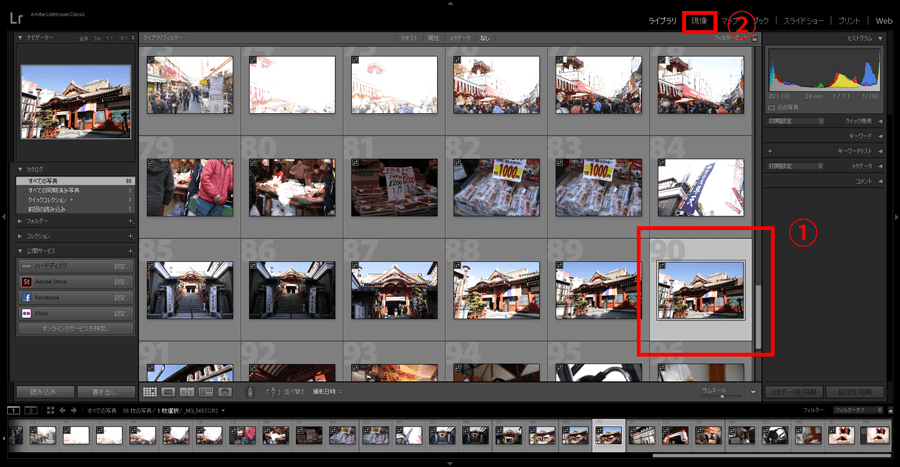Viewport: 900px width, 467px height.
Task: Select thumbnail 87 in the grid
Action: tap(394, 290)
